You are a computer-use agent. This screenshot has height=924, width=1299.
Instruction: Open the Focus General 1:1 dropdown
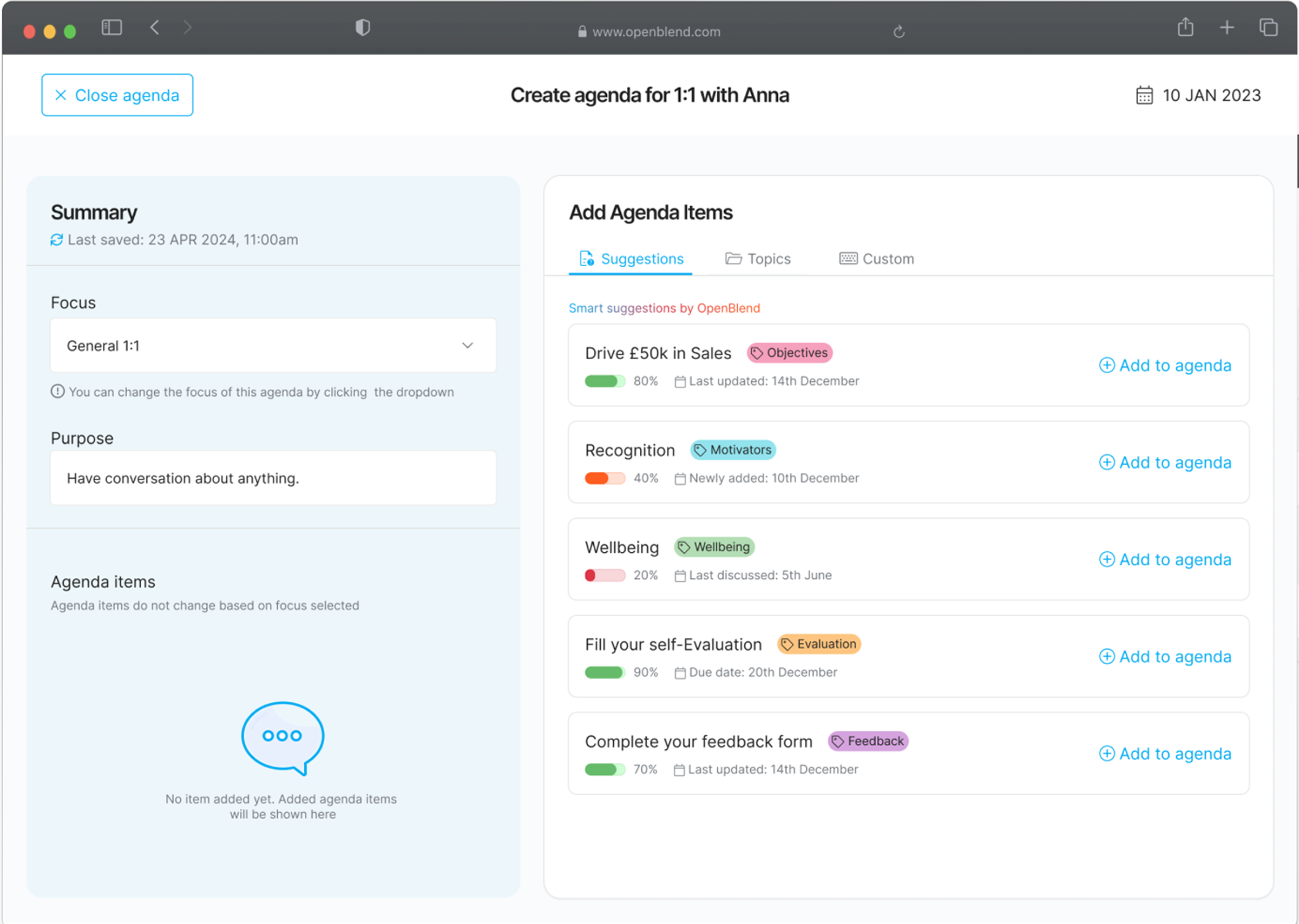pyautogui.click(x=273, y=345)
